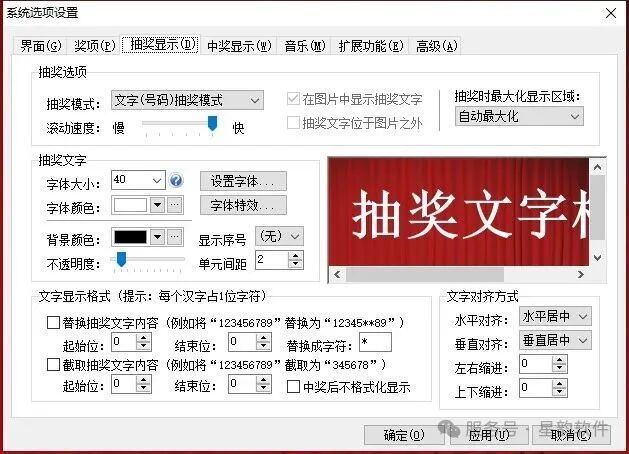Increase 左右缩进 value with up arrow

click(559, 360)
